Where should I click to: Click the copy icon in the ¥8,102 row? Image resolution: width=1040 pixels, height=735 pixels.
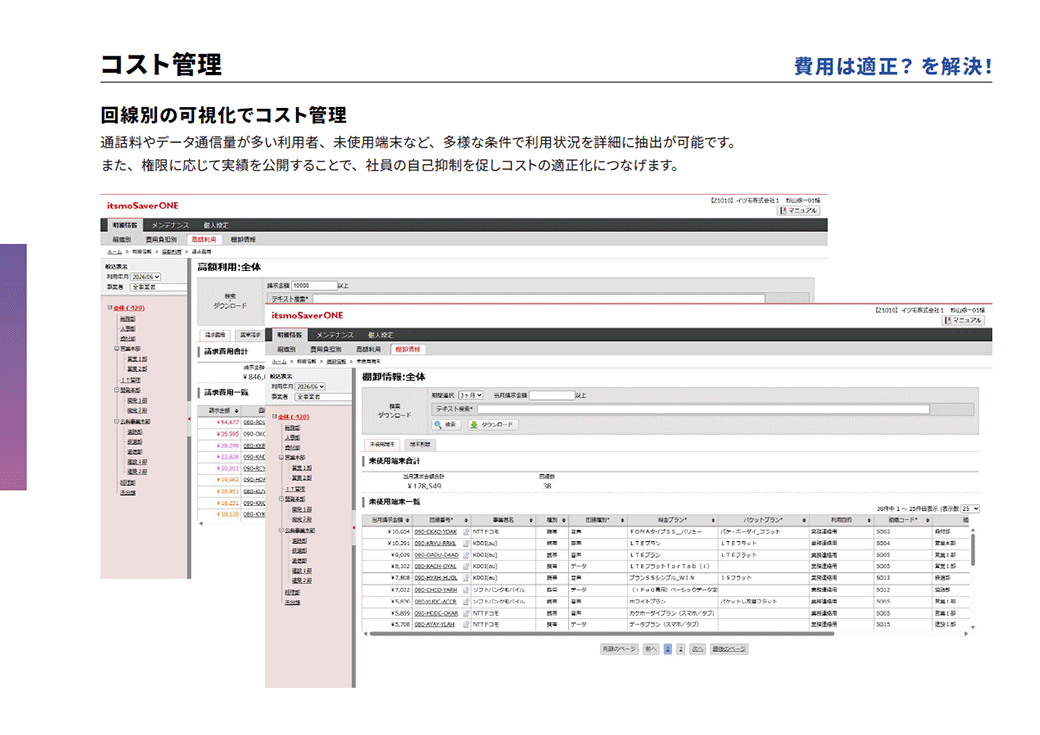[466, 567]
